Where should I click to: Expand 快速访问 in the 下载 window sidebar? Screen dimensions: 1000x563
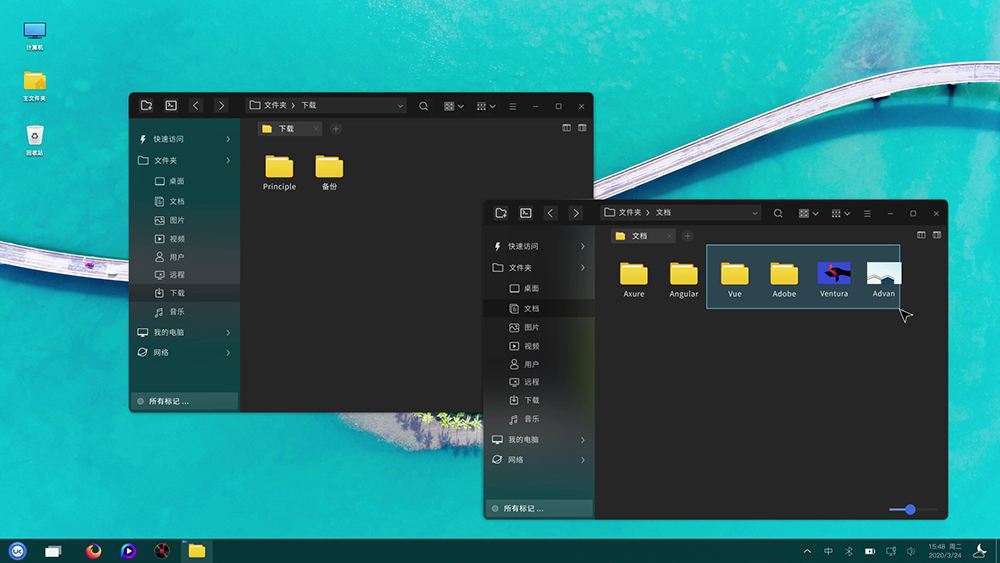pyautogui.click(x=228, y=139)
